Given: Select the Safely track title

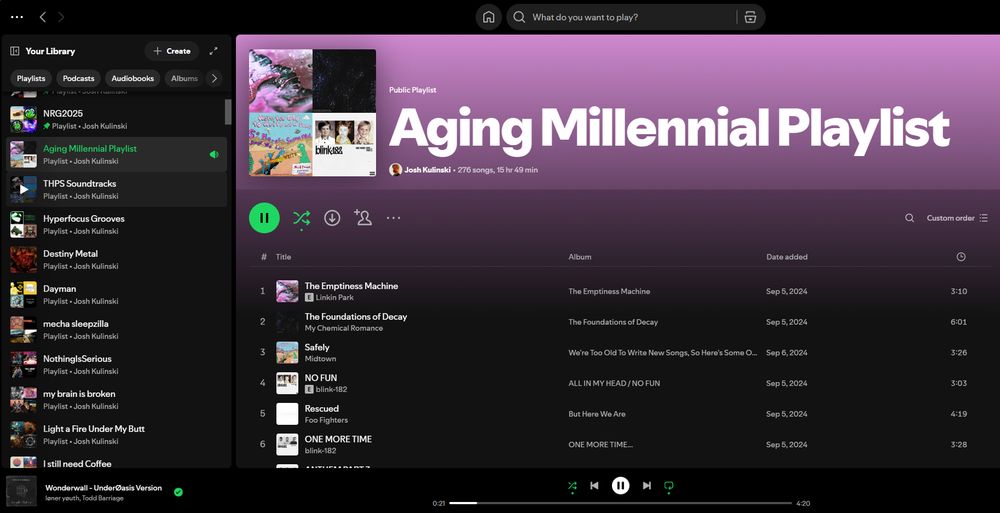Looking at the screenshot, I should click(x=317, y=347).
